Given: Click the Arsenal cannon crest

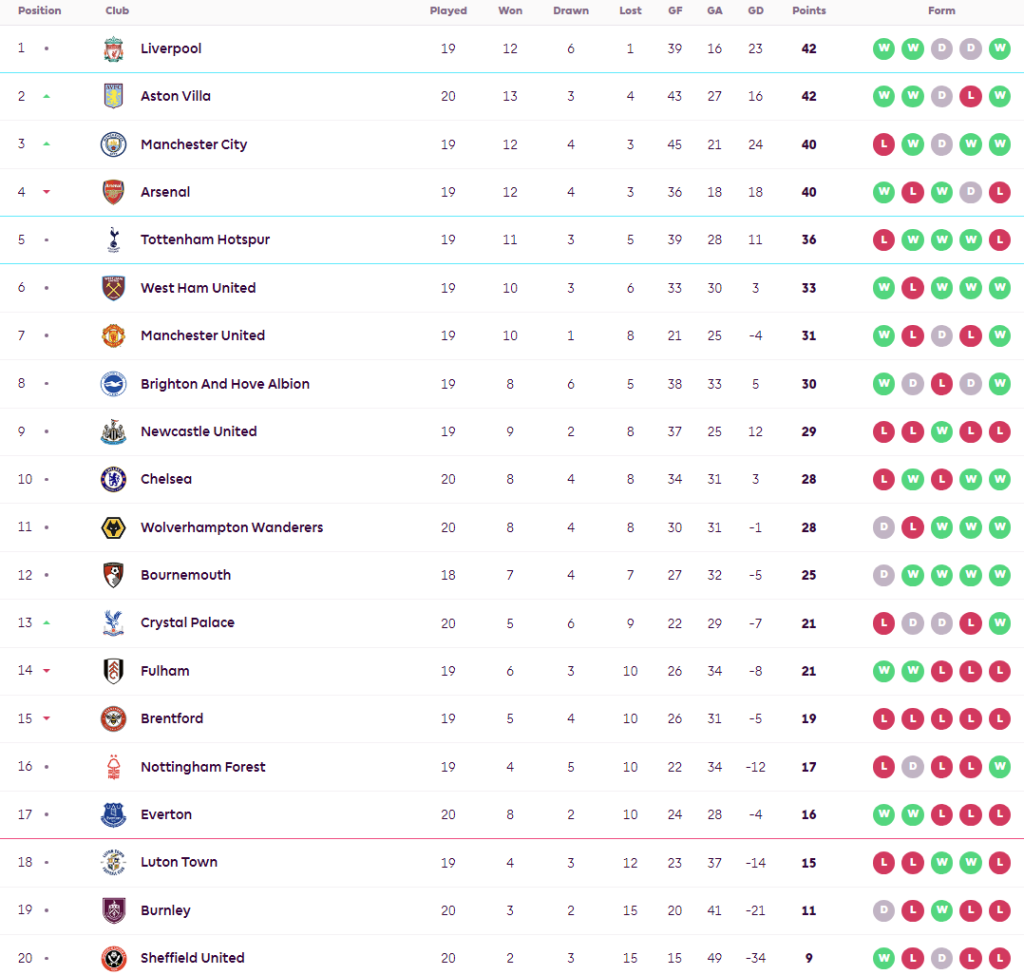Looking at the screenshot, I should (113, 192).
